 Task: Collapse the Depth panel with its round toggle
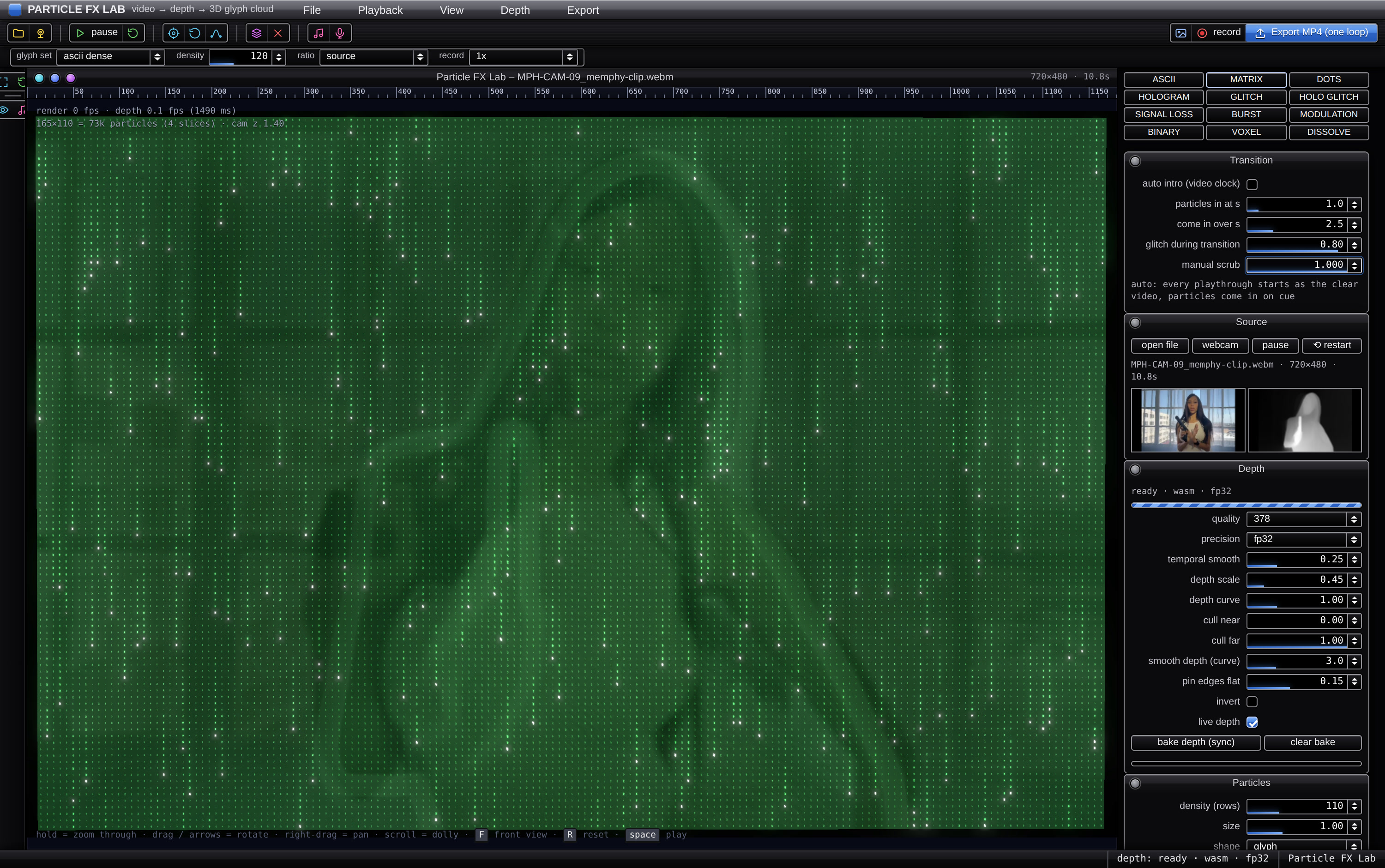tap(1135, 470)
